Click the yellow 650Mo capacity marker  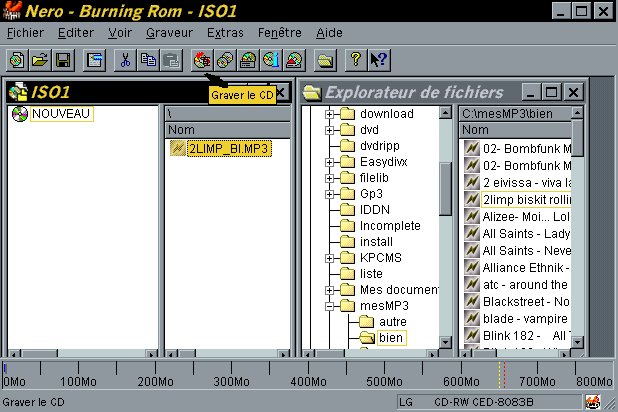(499, 375)
